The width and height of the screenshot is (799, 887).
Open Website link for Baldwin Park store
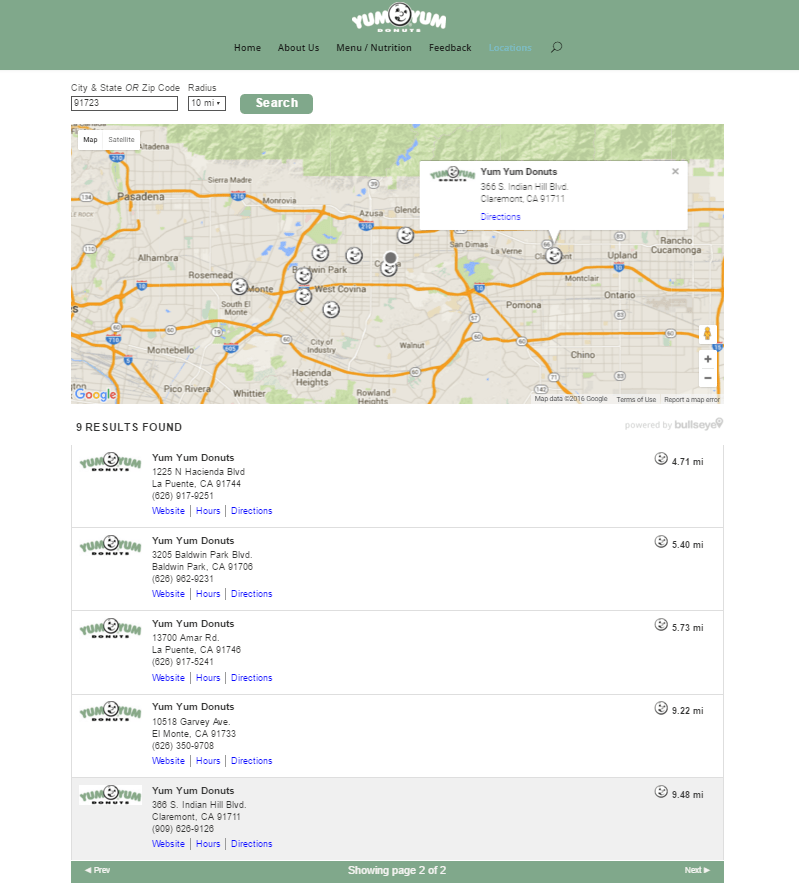coord(168,594)
